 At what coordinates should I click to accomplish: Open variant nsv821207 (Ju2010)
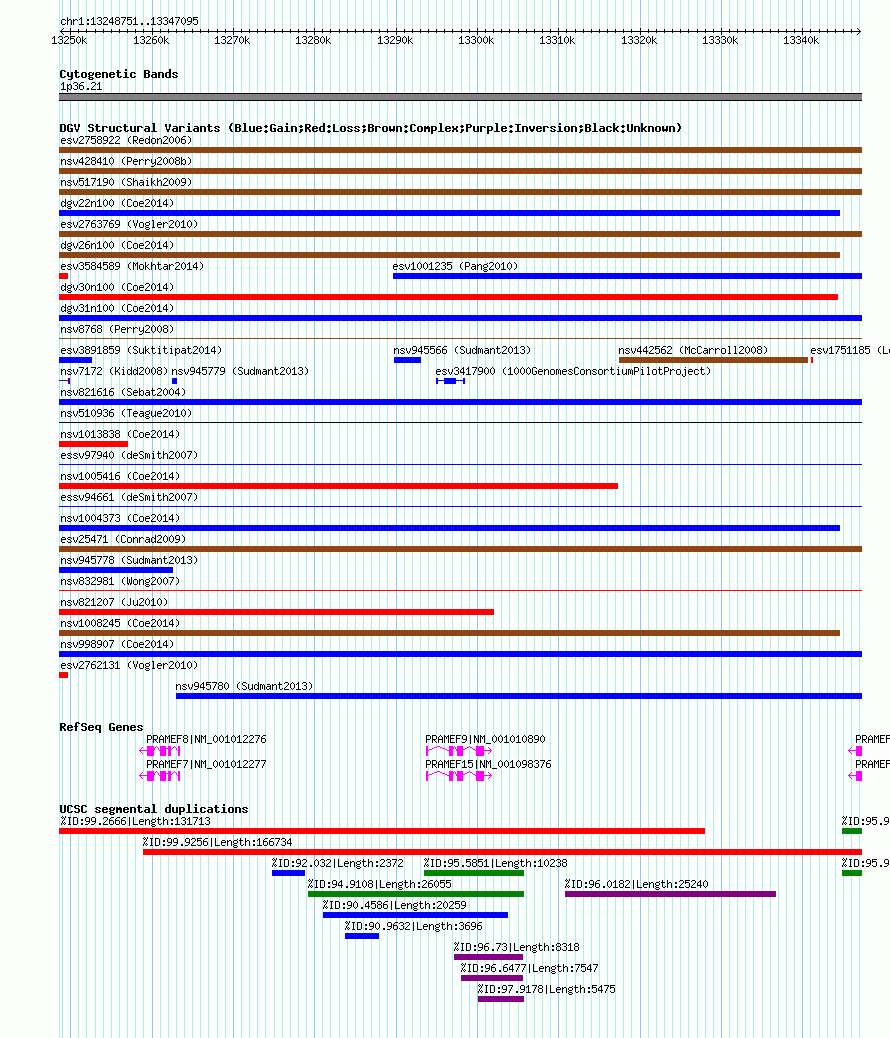point(114,602)
